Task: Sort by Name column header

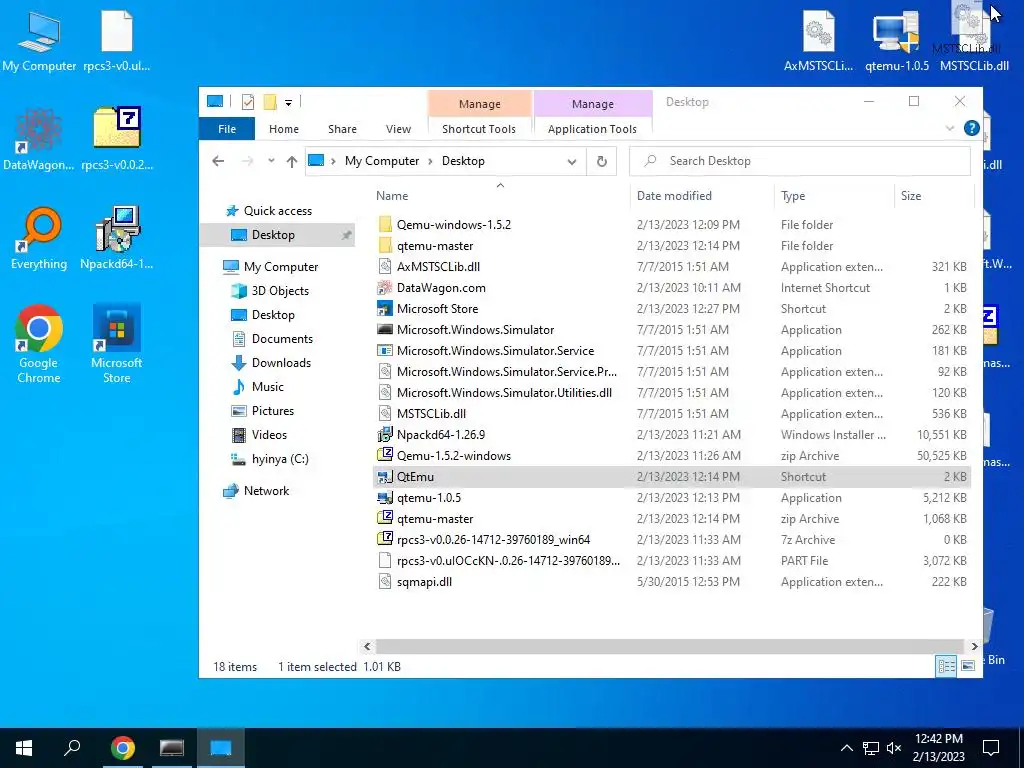Action: [500, 195]
